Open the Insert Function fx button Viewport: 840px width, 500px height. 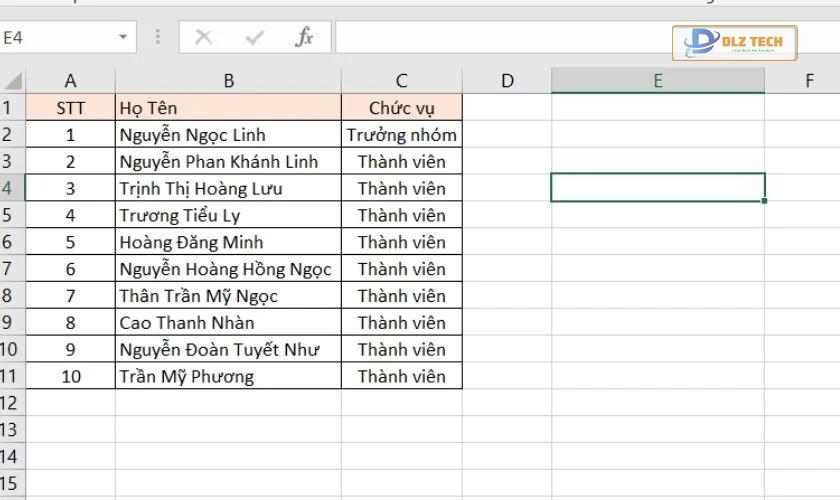pos(304,37)
